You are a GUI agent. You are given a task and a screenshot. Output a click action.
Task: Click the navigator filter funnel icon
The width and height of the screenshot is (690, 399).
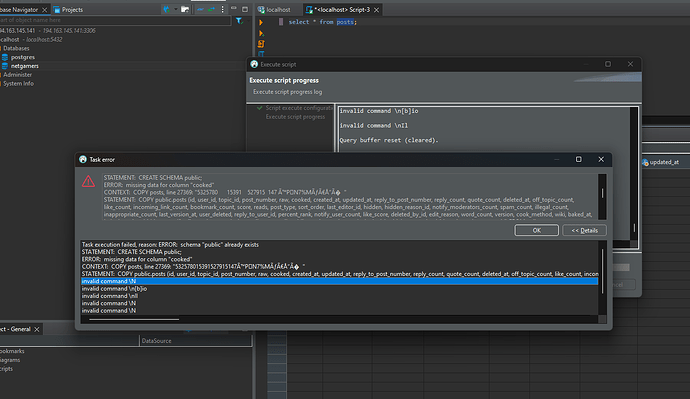coord(239,20)
